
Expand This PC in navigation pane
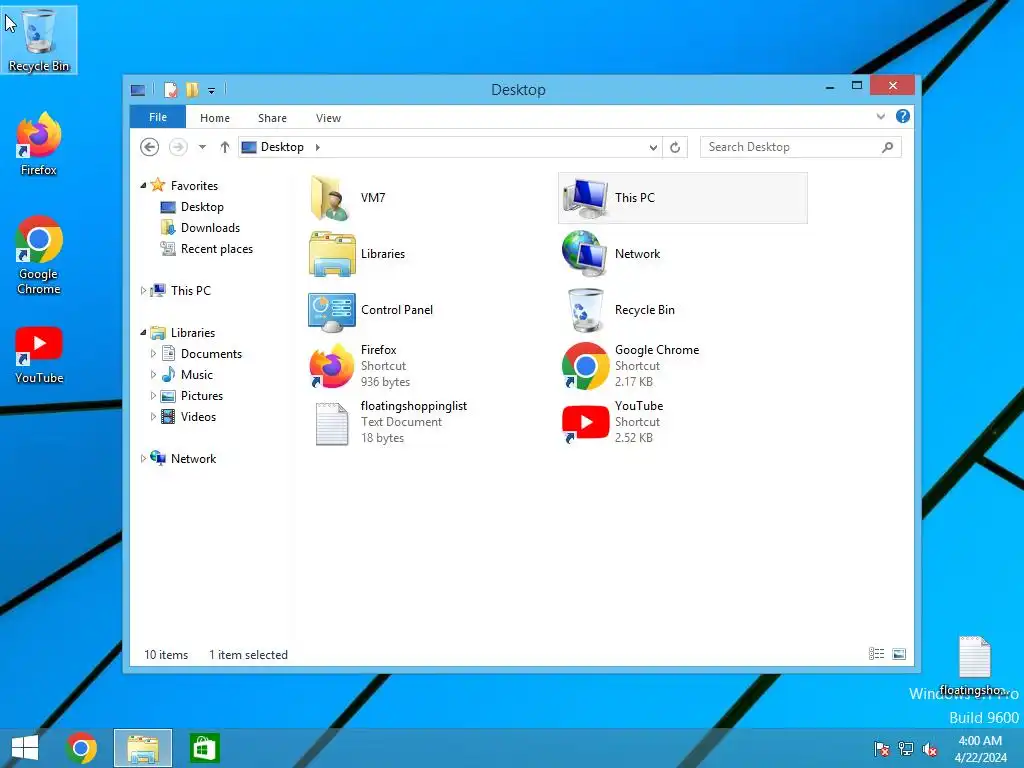pyautogui.click(x=143, y=291)
